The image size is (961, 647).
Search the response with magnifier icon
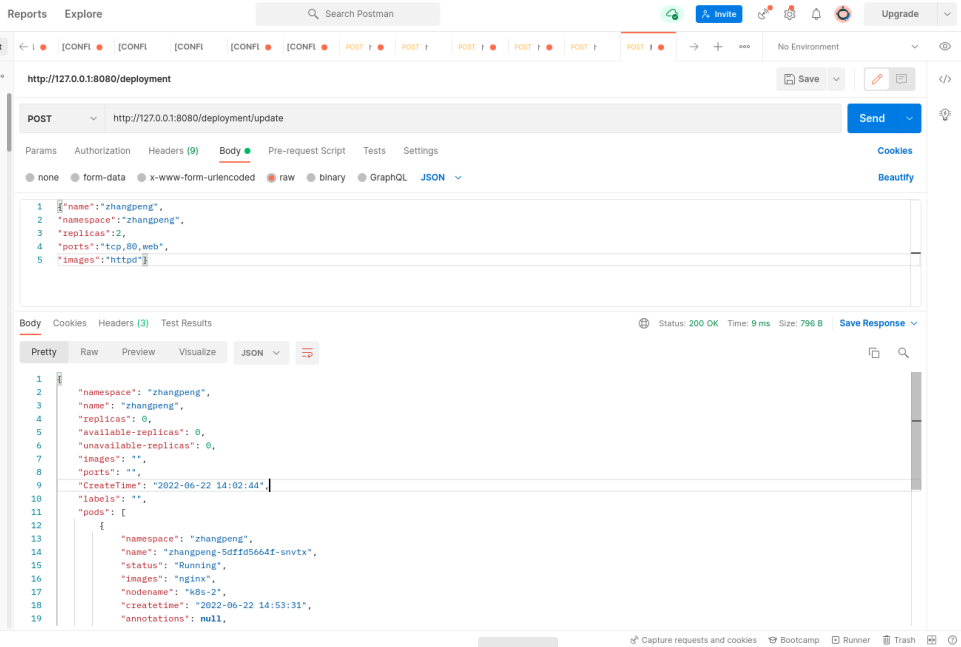click(x=903, y=353)
